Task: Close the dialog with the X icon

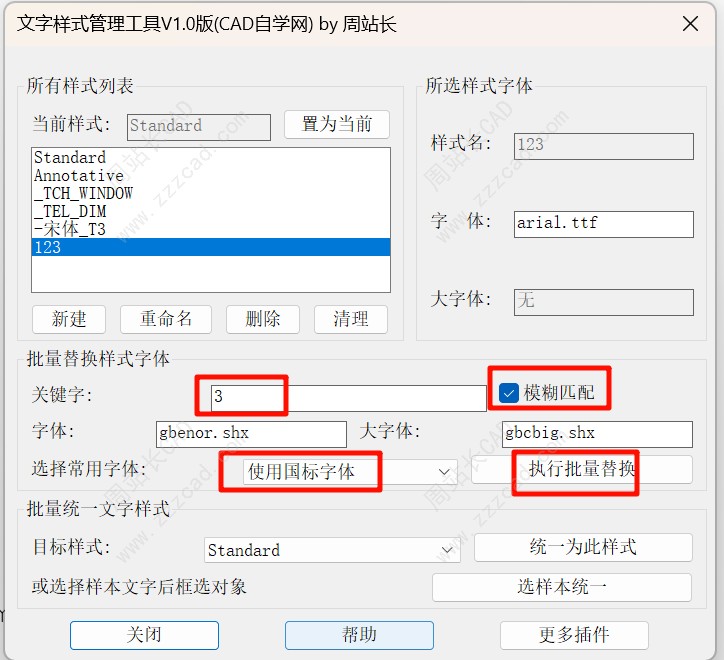Action: [688, 24]
